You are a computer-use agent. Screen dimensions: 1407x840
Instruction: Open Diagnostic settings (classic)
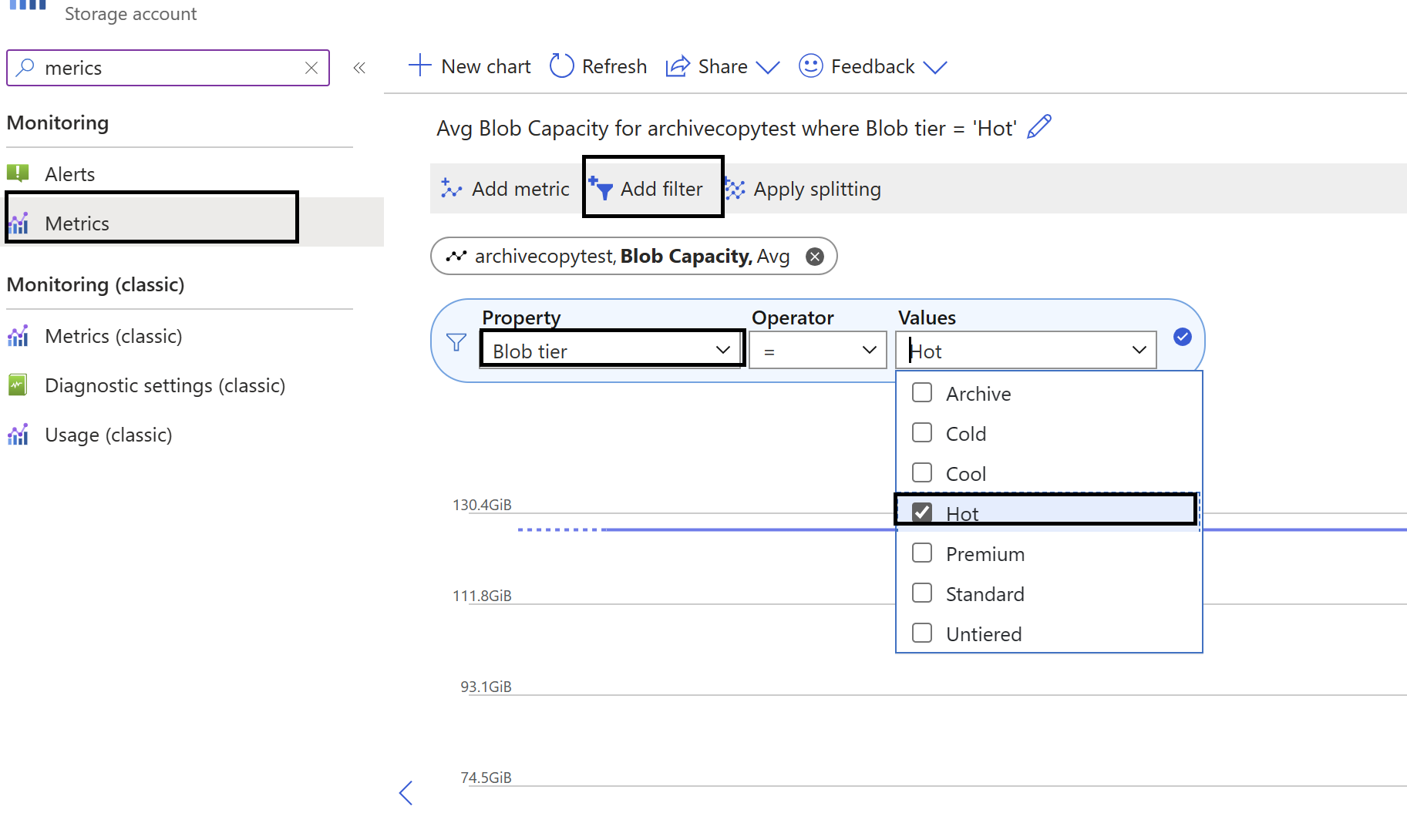[x=165, y=385]
